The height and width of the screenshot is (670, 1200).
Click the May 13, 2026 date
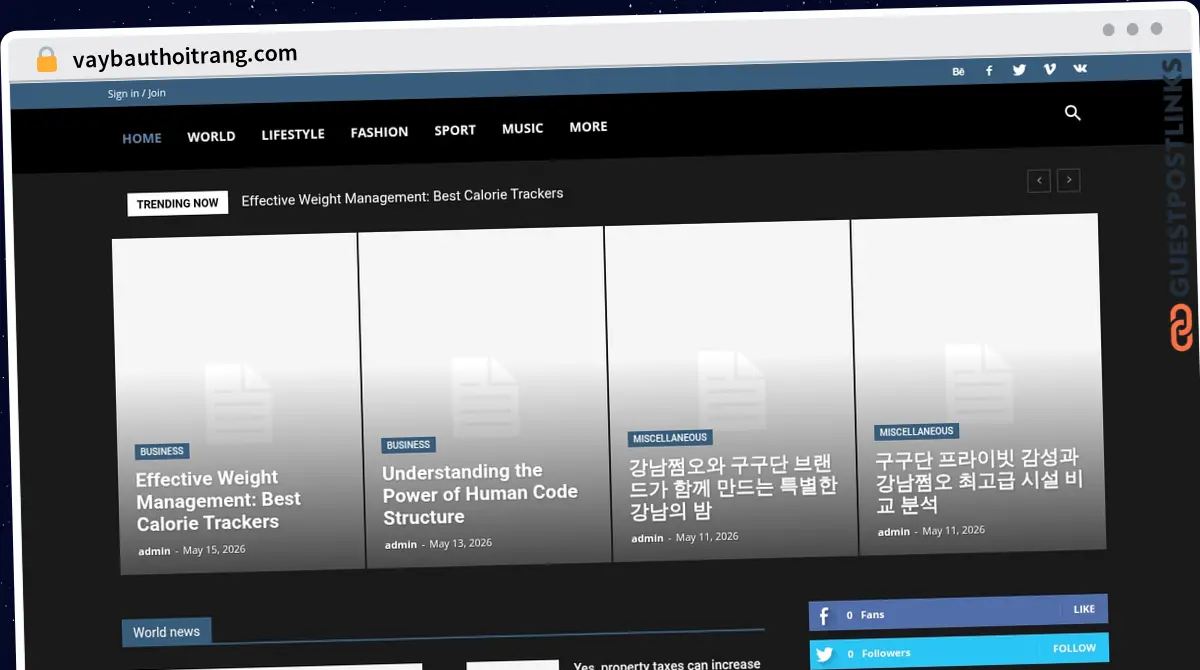pyautogui.click(x=461, y=543)
